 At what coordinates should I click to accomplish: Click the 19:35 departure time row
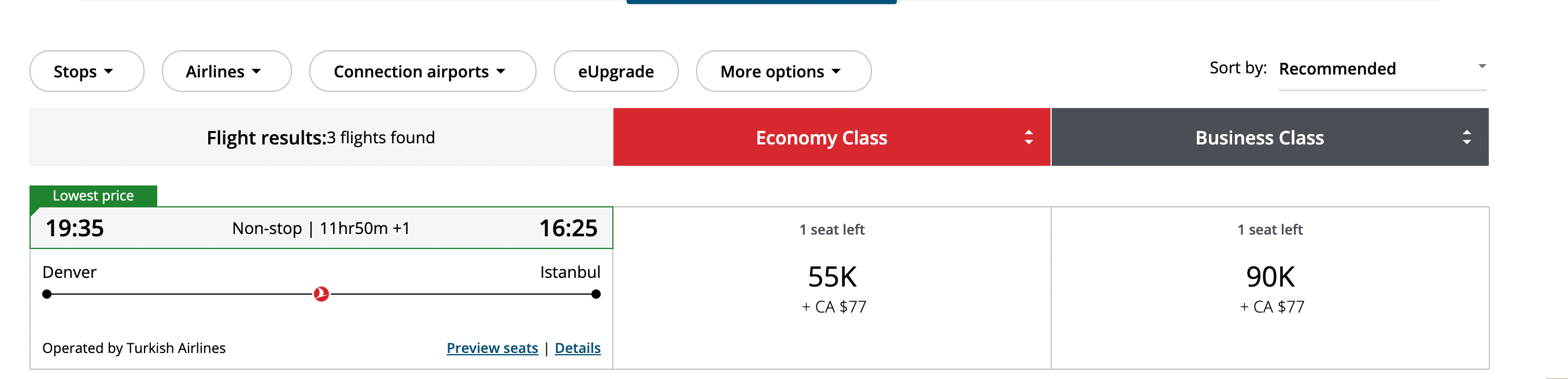click(x=321, y=228)
